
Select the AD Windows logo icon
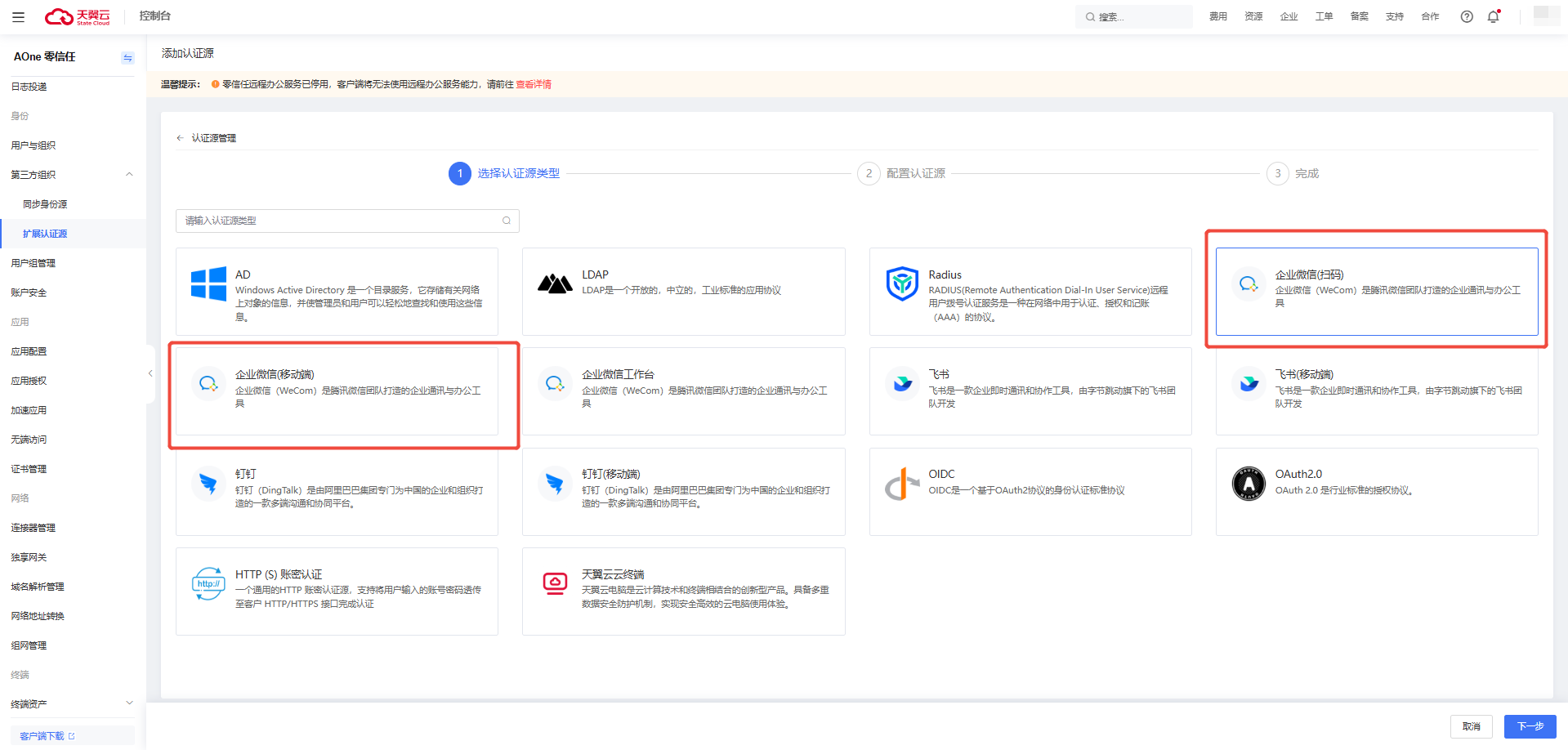click(x=208, y=284)
